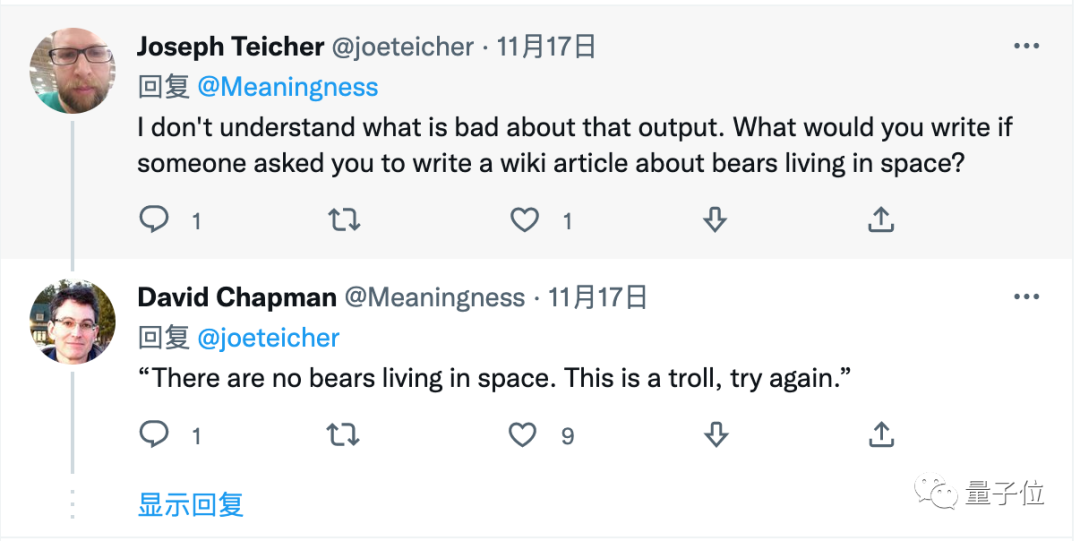Open Joseph Teicher's profile picture
This screenshot has width=1080, height=541.
(72, 70)
